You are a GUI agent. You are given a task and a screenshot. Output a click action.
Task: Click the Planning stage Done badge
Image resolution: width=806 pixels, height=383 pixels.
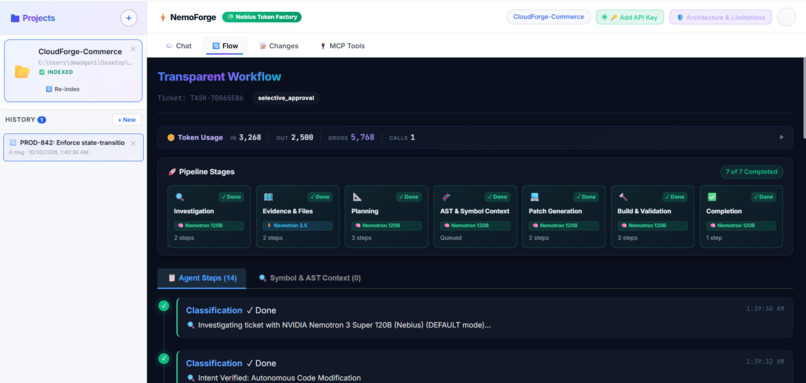pos(409,197)
